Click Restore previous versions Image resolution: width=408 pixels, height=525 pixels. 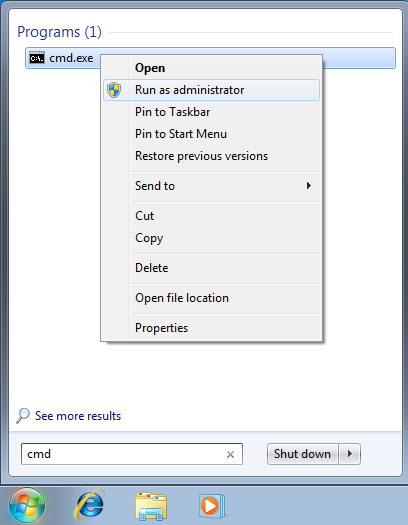point(212,156)
